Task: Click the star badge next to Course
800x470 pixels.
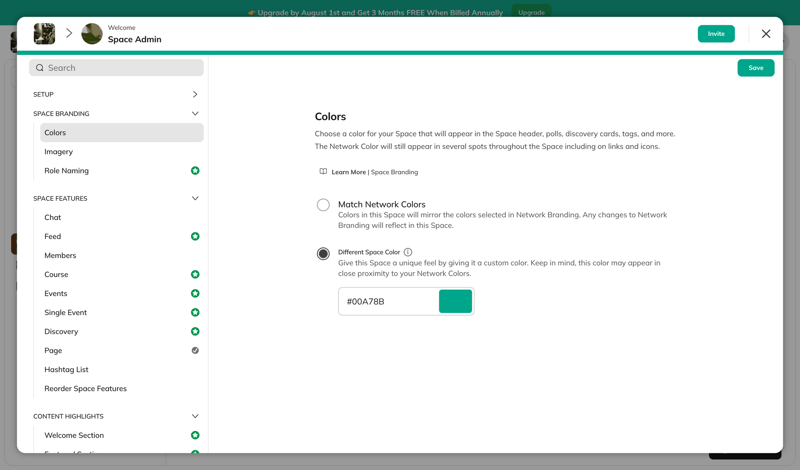Action: 195,275
